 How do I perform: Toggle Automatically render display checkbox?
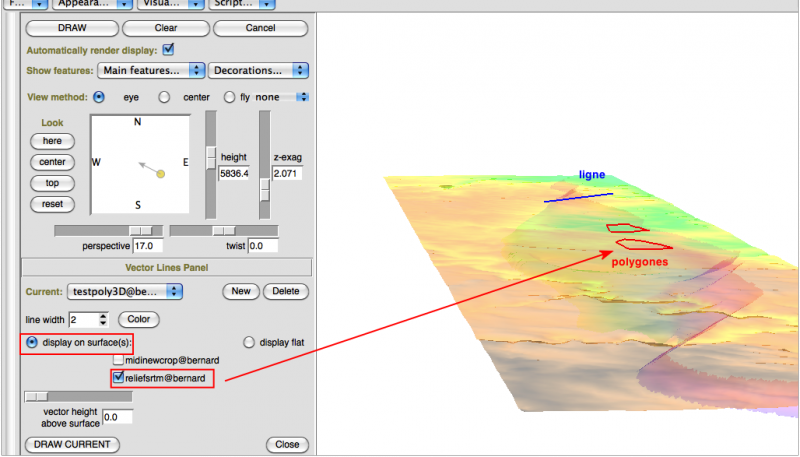(168, 49)
